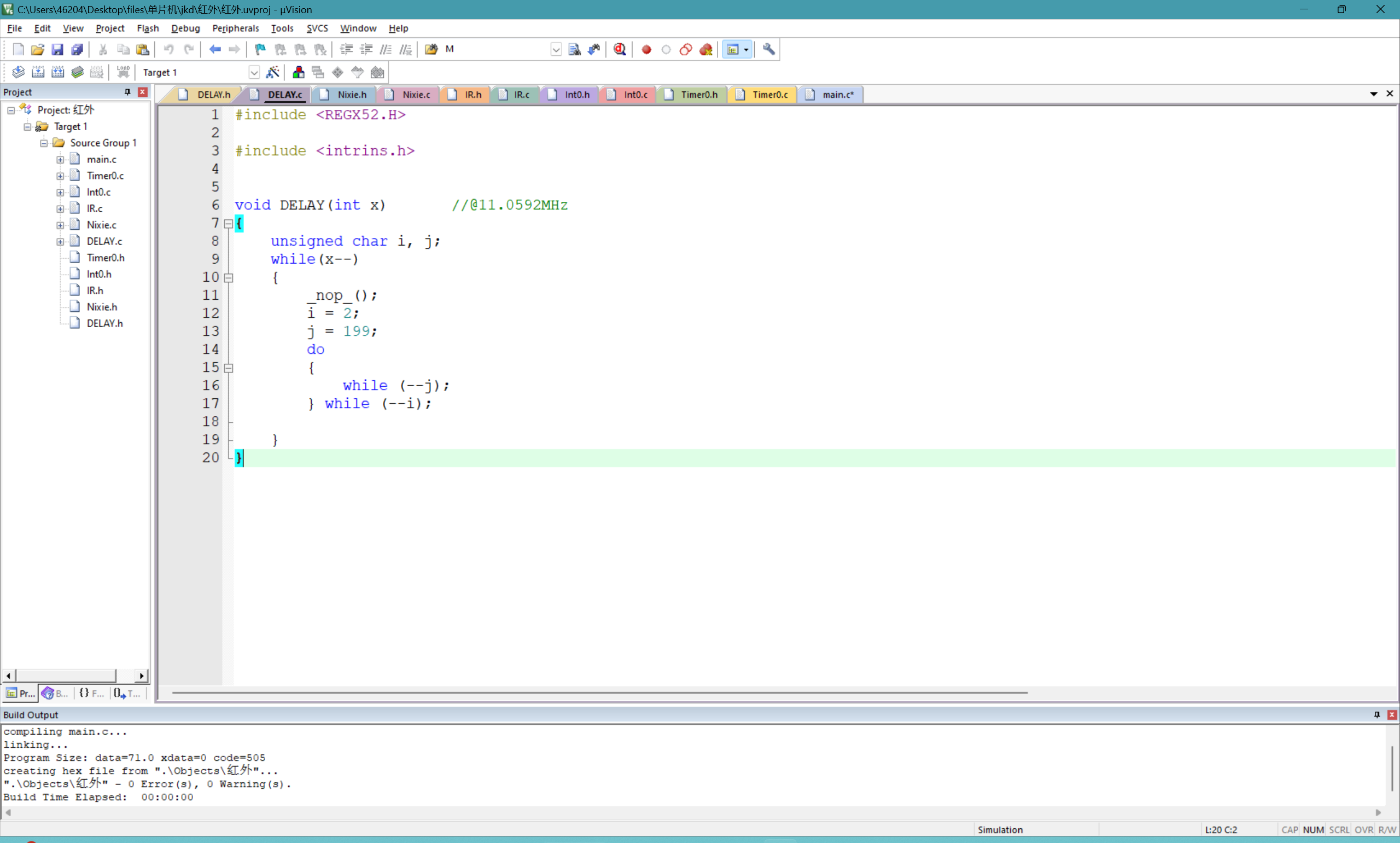The width and height of the screenshot is (1400, 843).
Task: Collapse the Source Group 1 folder
Action: click(44, 143)
